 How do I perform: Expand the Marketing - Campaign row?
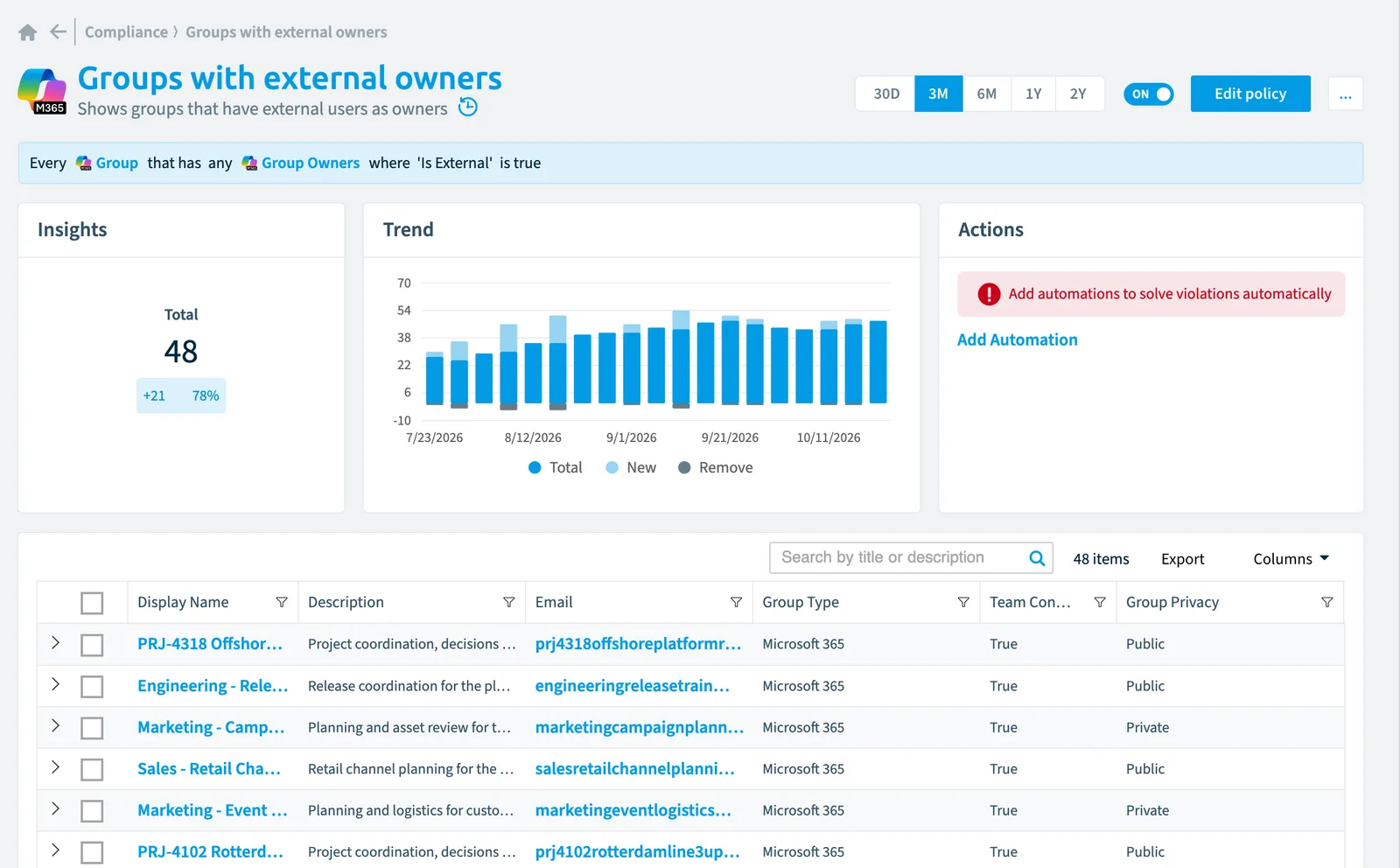click(55, 725)
